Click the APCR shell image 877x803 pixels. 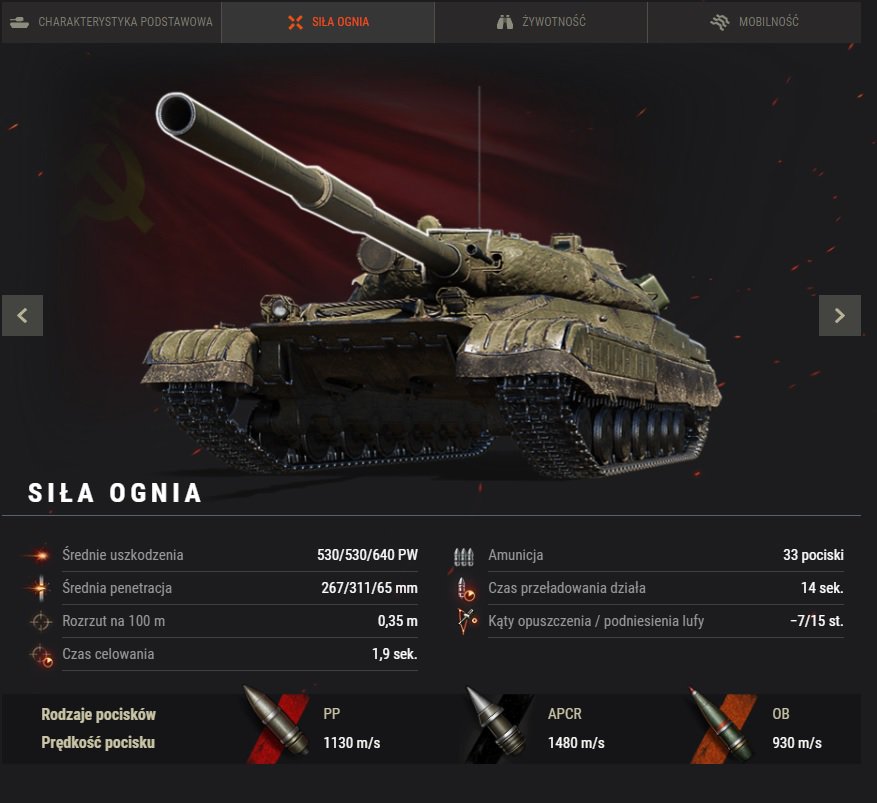[x=498, y=725]
